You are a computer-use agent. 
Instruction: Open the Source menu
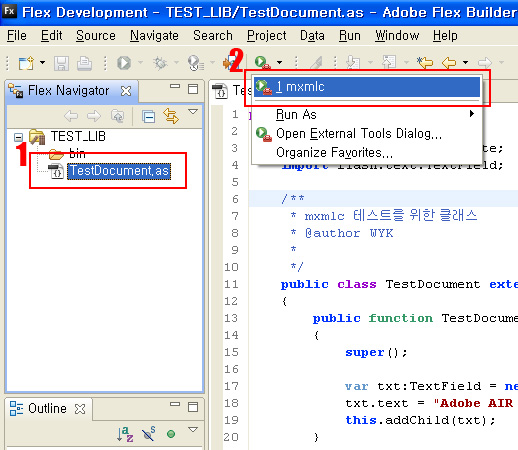point(96,35)
